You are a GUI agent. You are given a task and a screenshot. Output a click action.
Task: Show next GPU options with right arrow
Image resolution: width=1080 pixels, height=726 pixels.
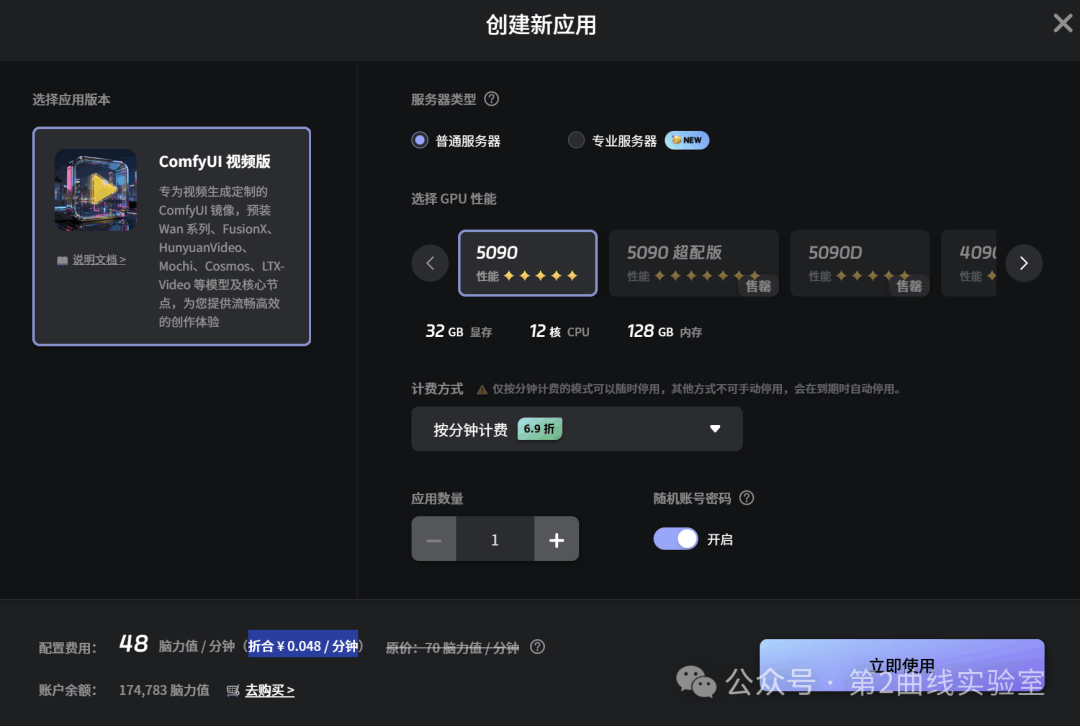pyautogui.click(x=1024, y=263)
